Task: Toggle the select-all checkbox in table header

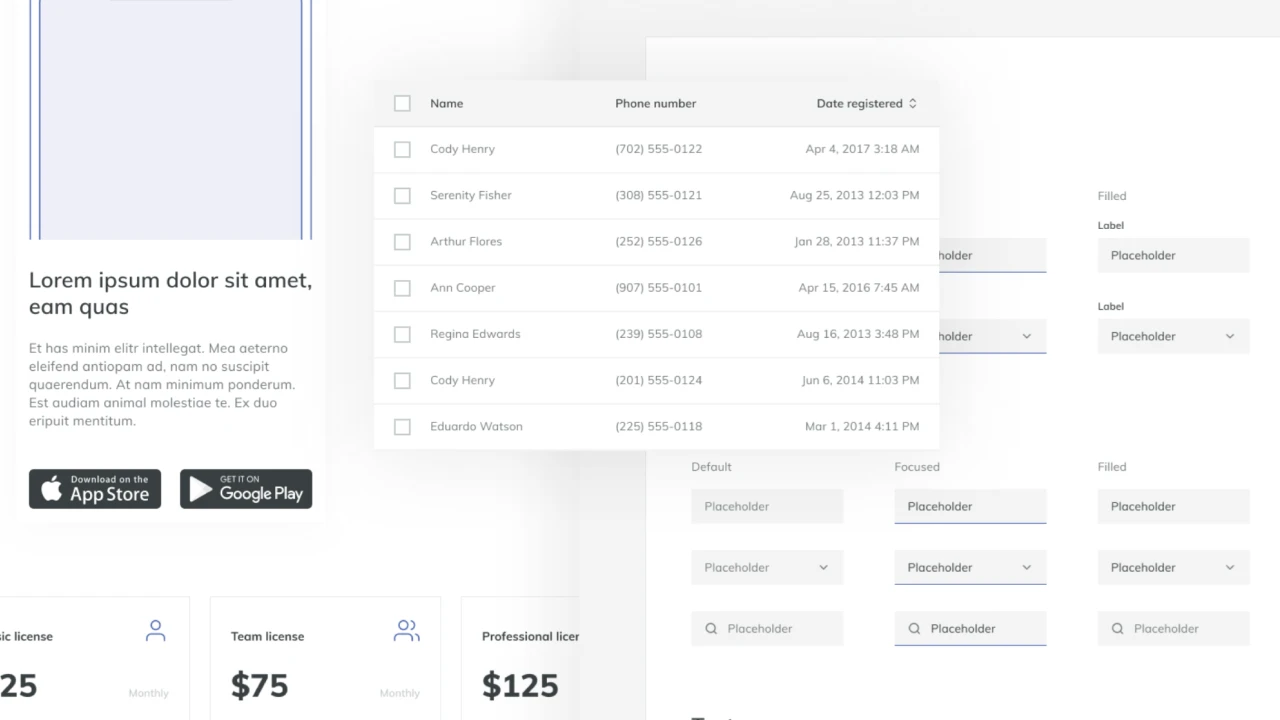Action: tap(402, 103)
